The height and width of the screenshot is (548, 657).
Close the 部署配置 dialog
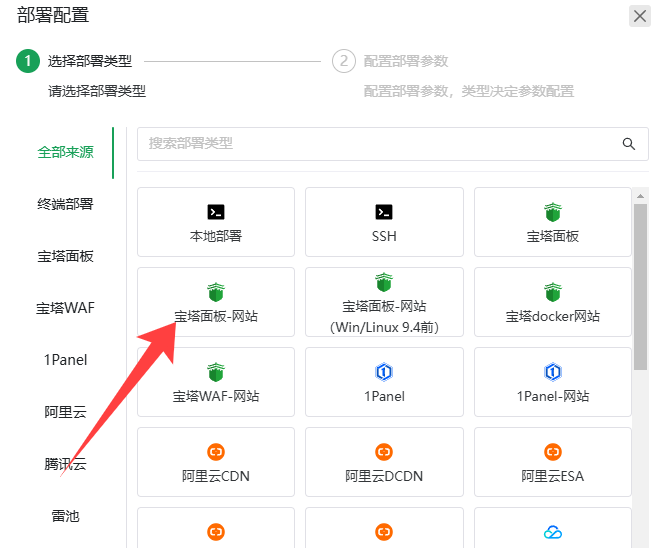pyautogui.click(x=639, y=15)
